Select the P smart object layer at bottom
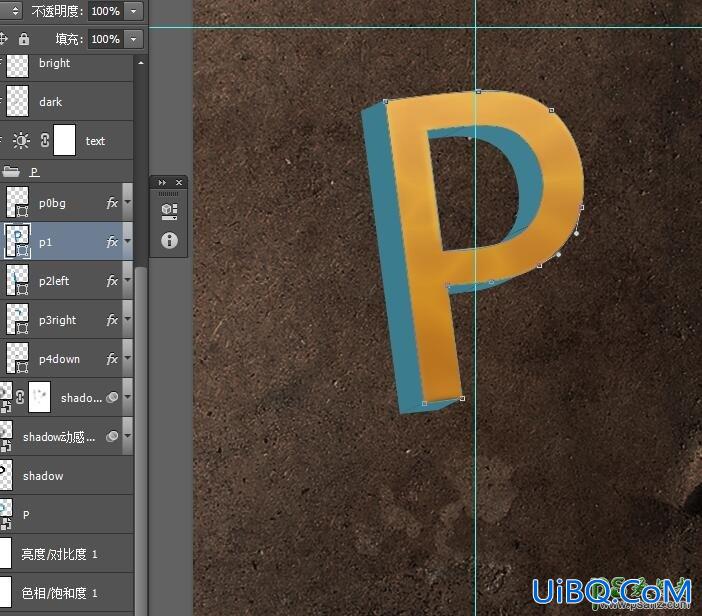 tap(66, 514)
